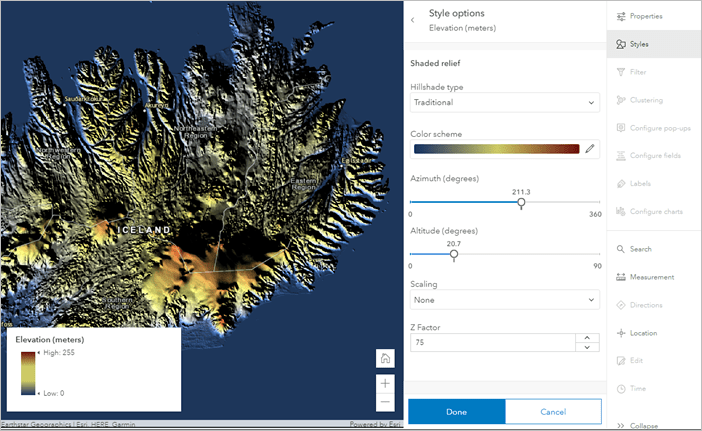
Task: Click the High: 255 legend value
Action: pos(59,353)
